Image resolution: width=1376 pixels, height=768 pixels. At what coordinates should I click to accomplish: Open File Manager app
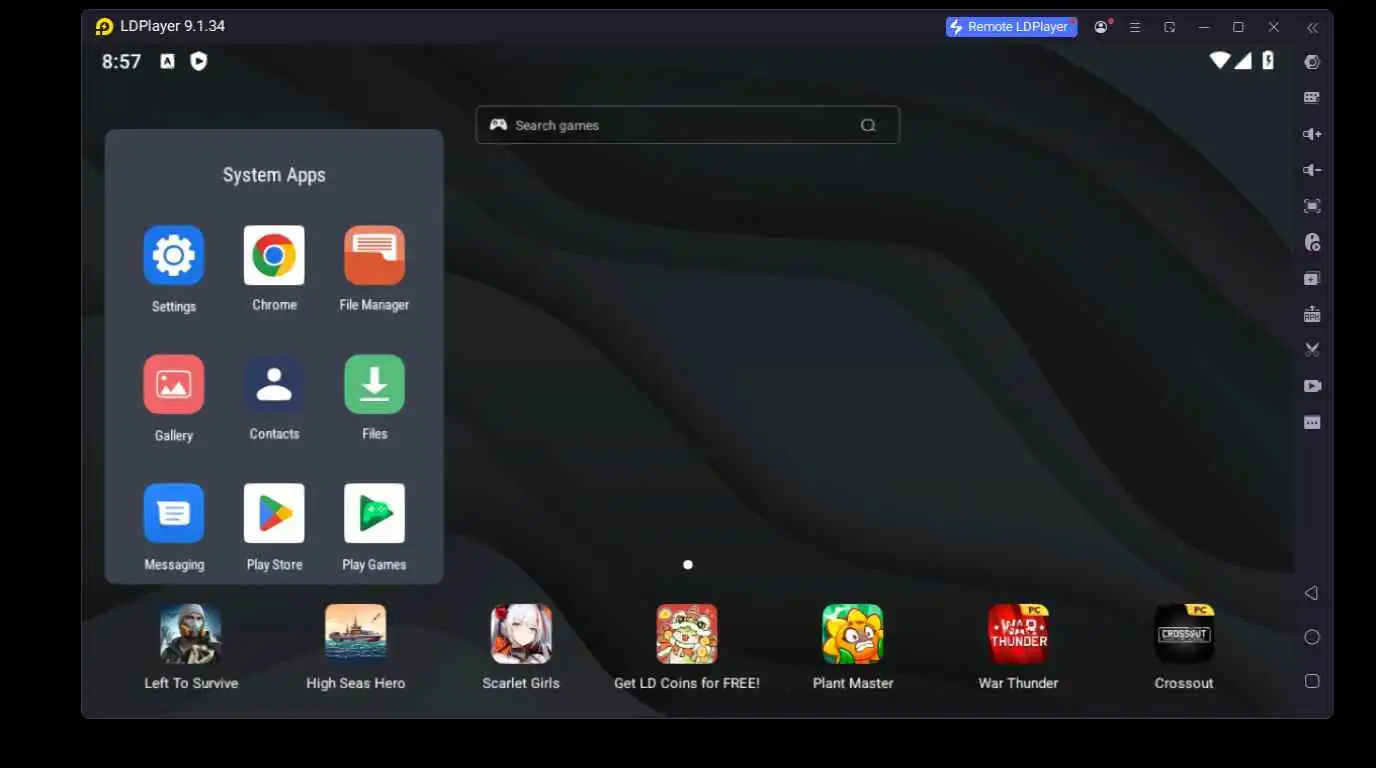point(374,255)
